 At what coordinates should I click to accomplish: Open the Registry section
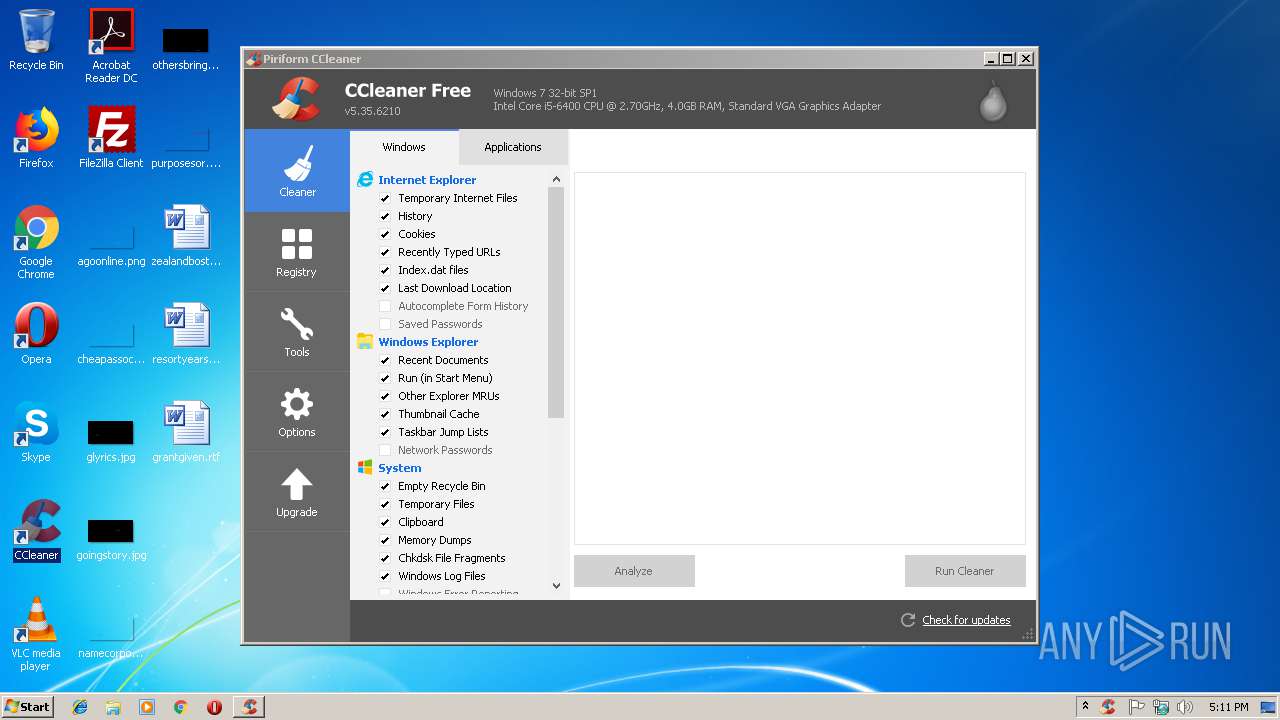coord(297,251)
